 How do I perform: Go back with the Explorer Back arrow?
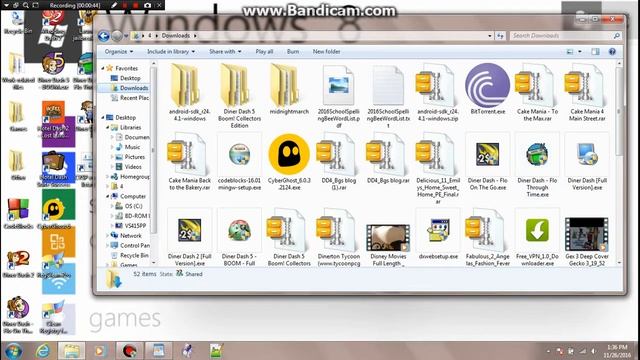(104, 36)
